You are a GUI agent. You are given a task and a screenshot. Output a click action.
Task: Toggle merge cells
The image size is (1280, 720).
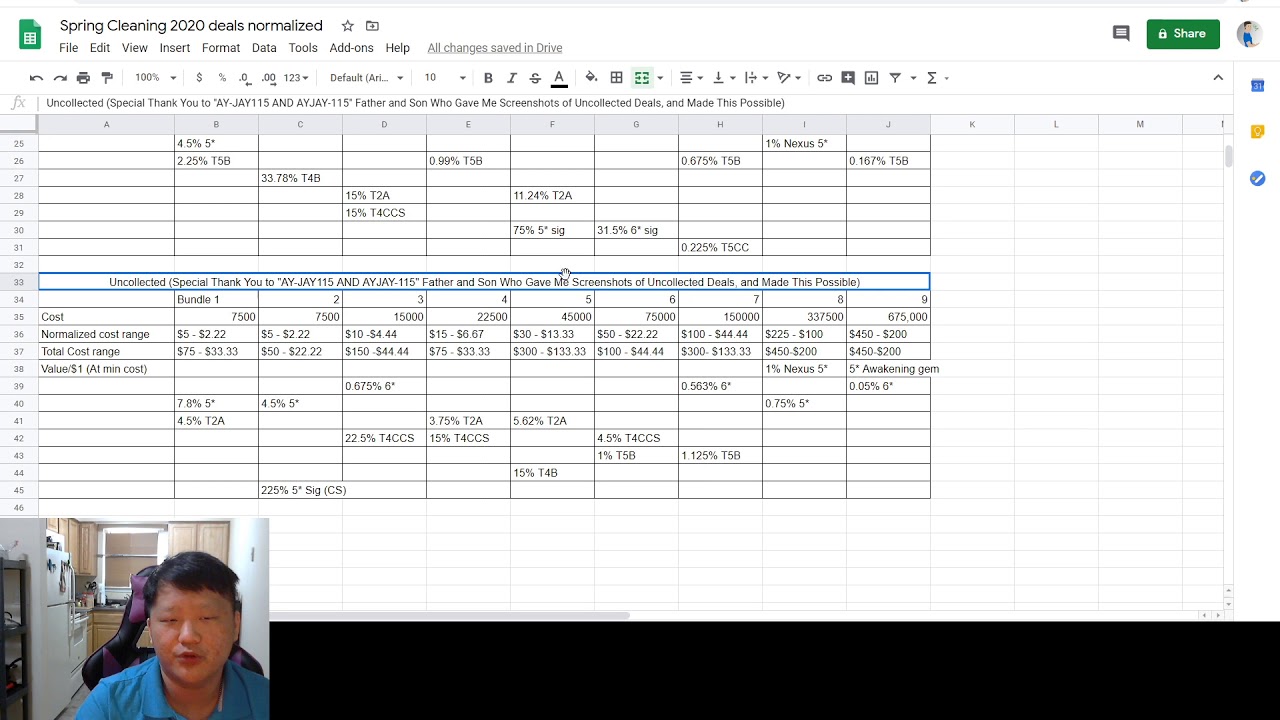642,78
